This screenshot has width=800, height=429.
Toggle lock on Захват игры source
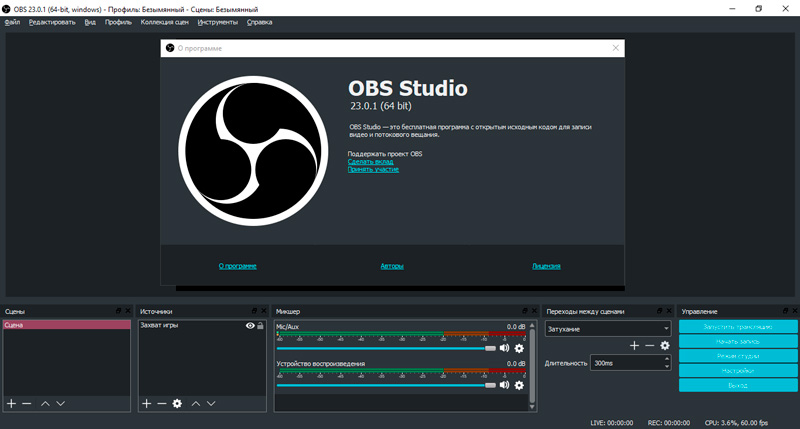260,325
